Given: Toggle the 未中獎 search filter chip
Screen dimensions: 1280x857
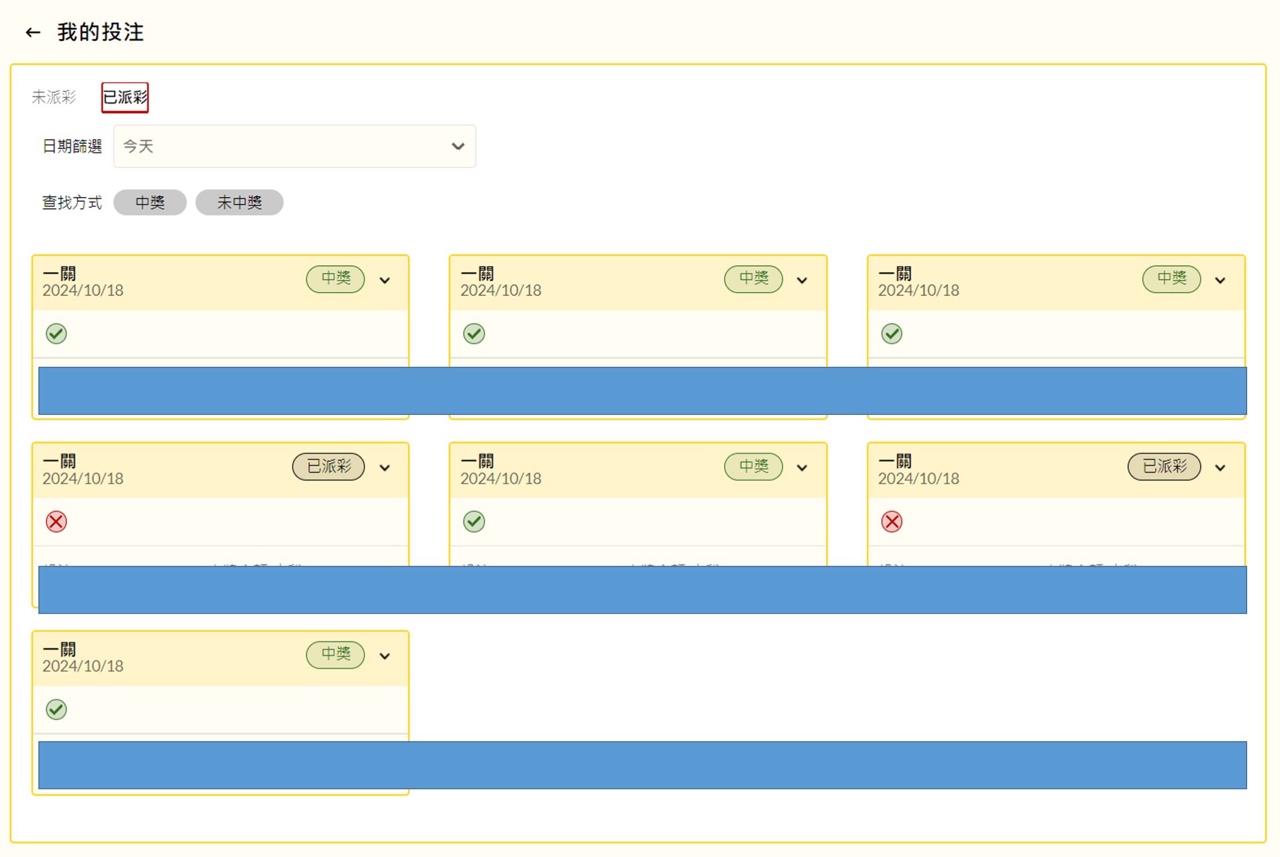Looking at the screenshot, I should pyautogui.click(x=239, y=203).
